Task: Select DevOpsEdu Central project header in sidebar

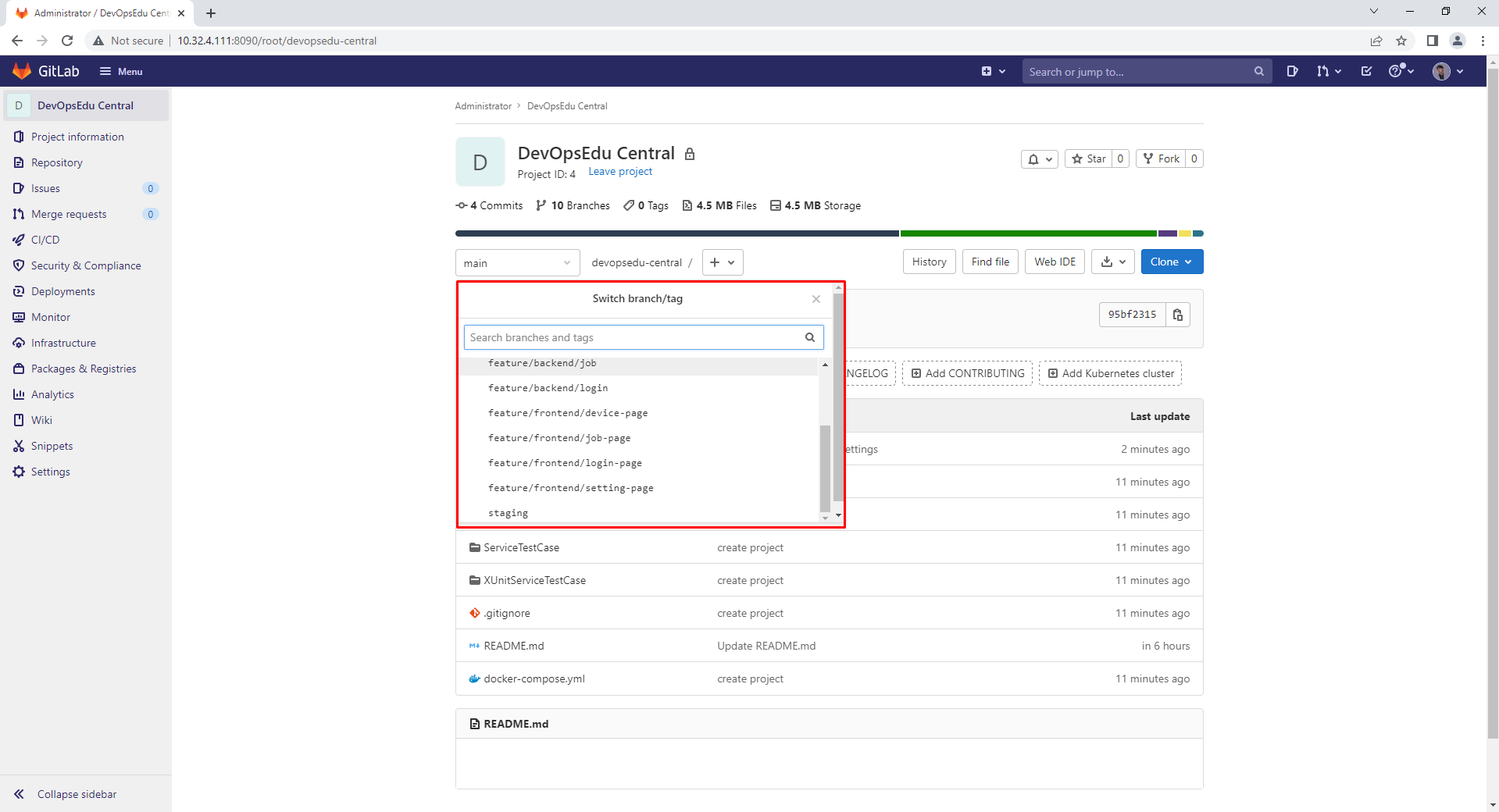Action: (x=86, y=105)
